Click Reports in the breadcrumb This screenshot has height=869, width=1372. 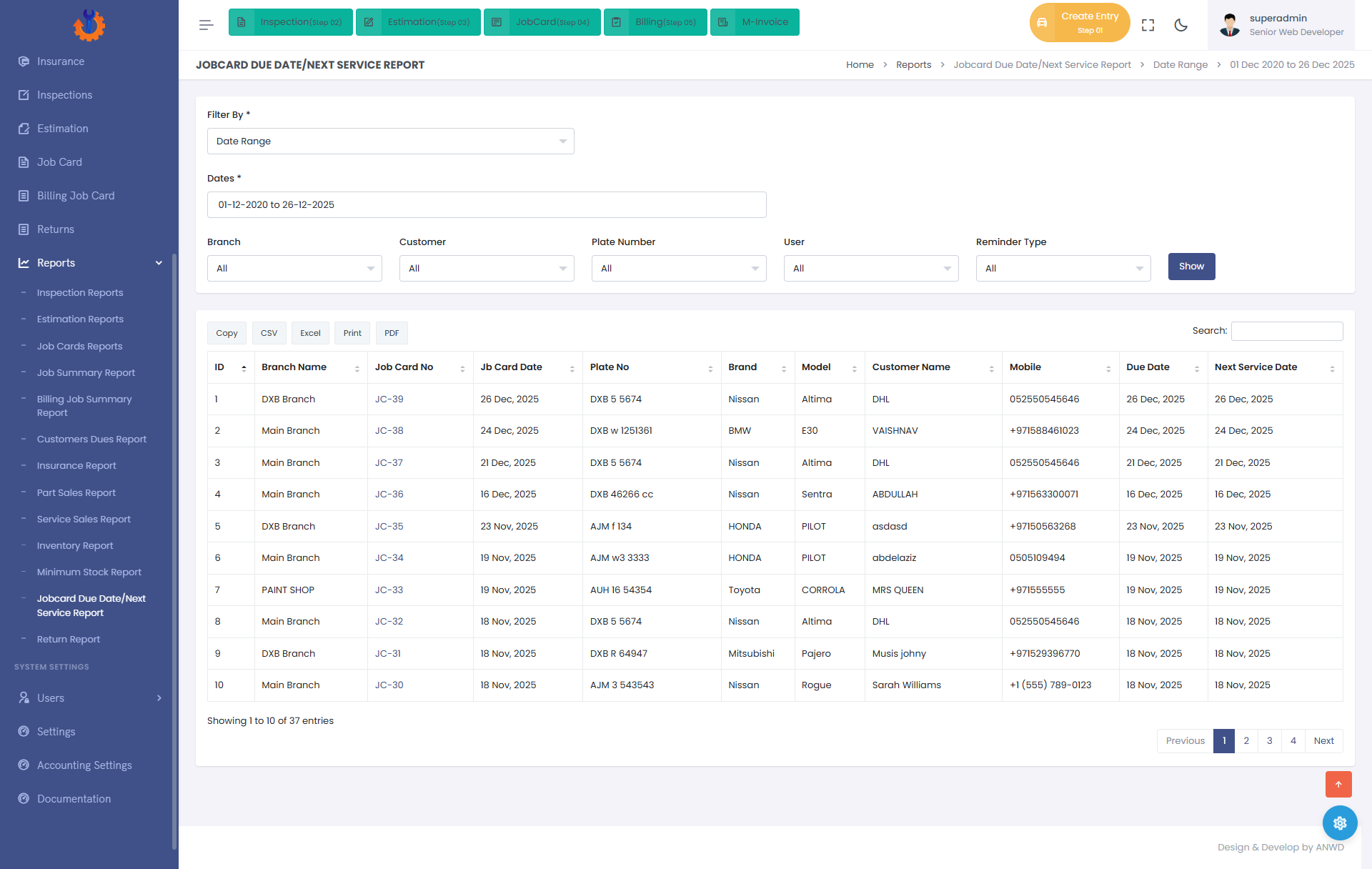point(914,65)
